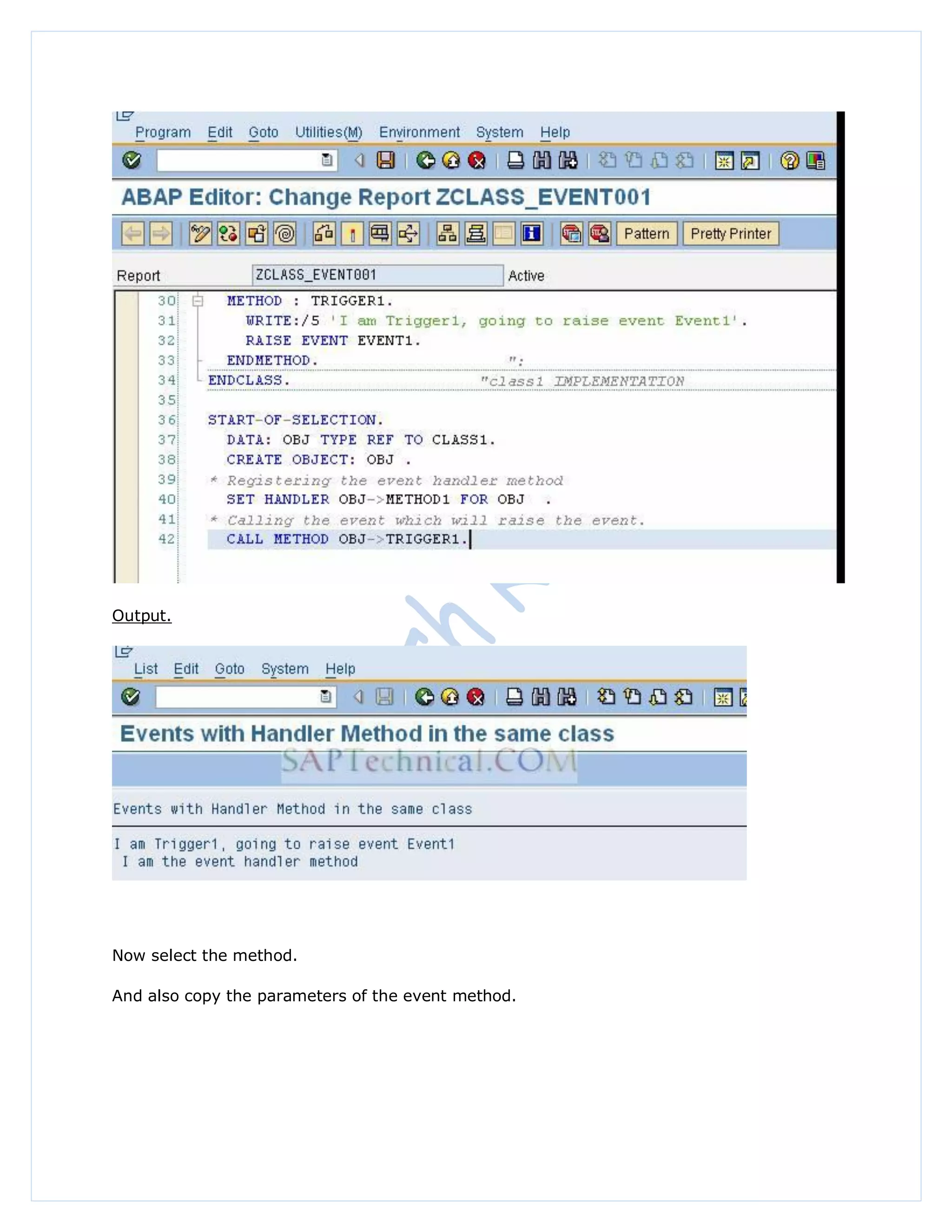Open command field history dropdown in output window
The image size is (952, 1232).
325,697
